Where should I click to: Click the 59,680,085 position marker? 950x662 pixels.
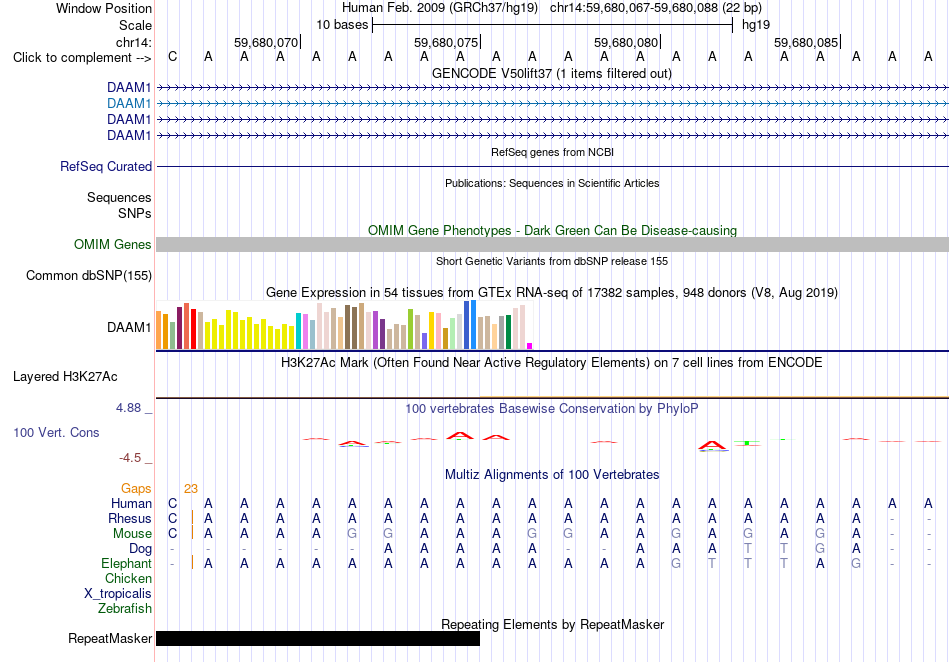(x=806, y=42)
